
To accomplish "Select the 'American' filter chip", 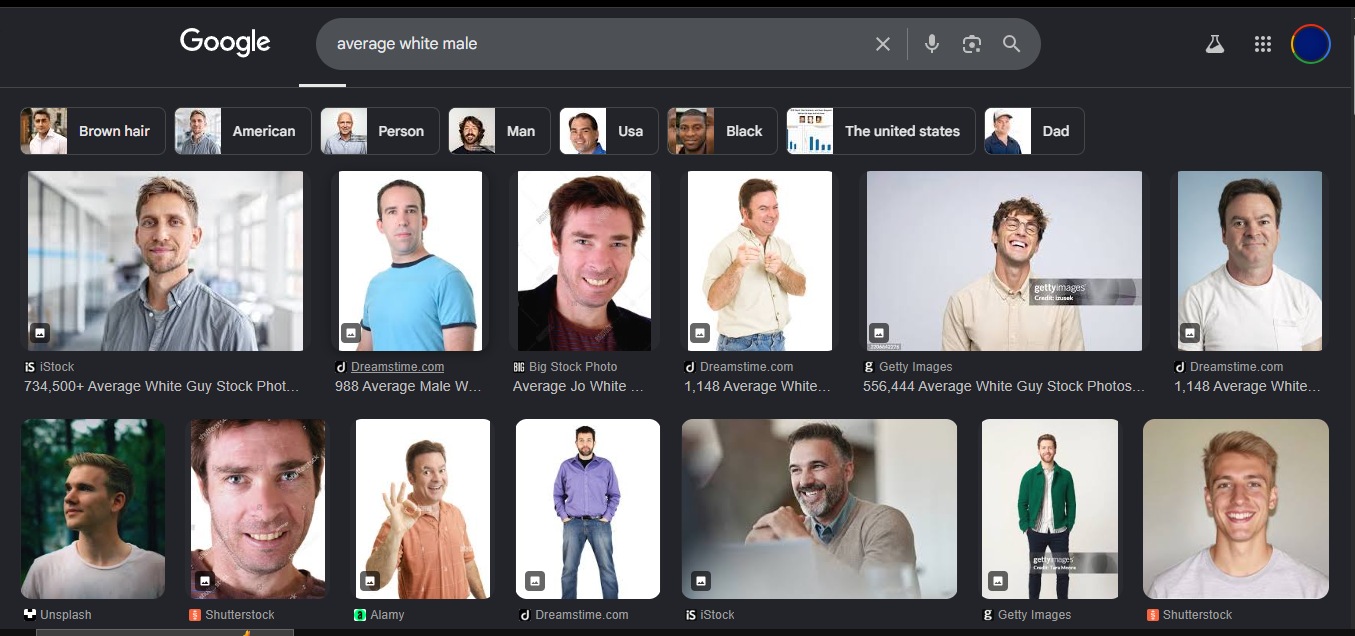I will (x=243, y=131).
